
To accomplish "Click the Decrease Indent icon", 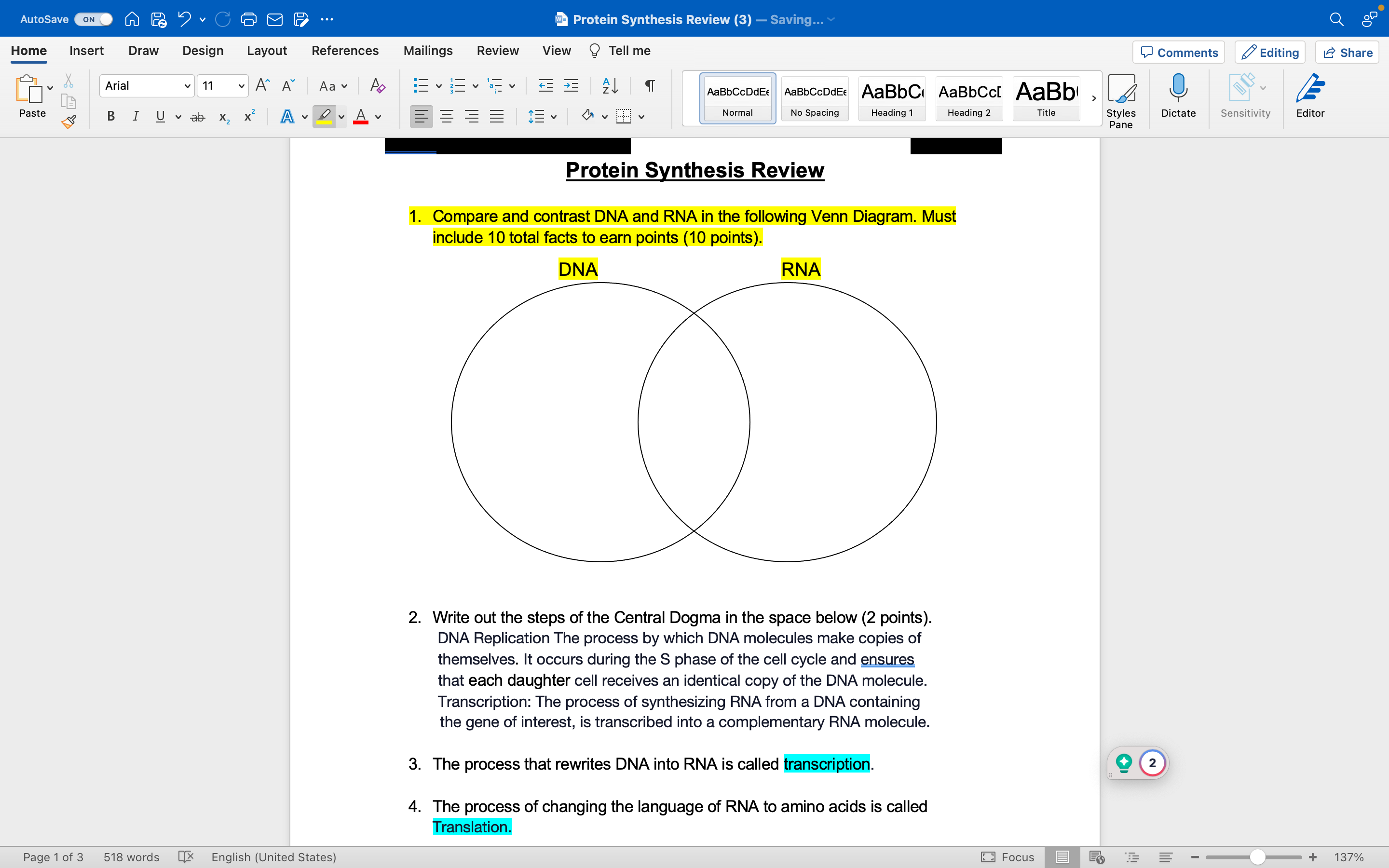I will (x=545, y=86).
